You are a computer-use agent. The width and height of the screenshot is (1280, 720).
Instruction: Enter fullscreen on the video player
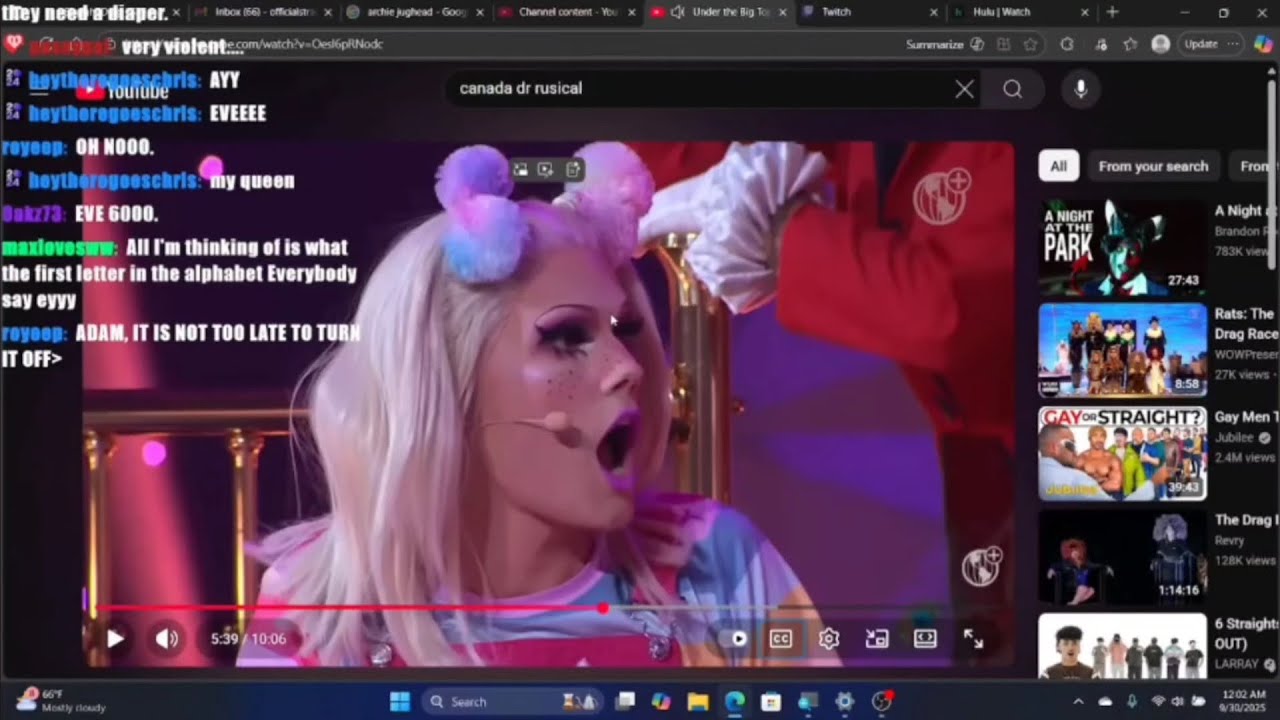pos(973,639)
